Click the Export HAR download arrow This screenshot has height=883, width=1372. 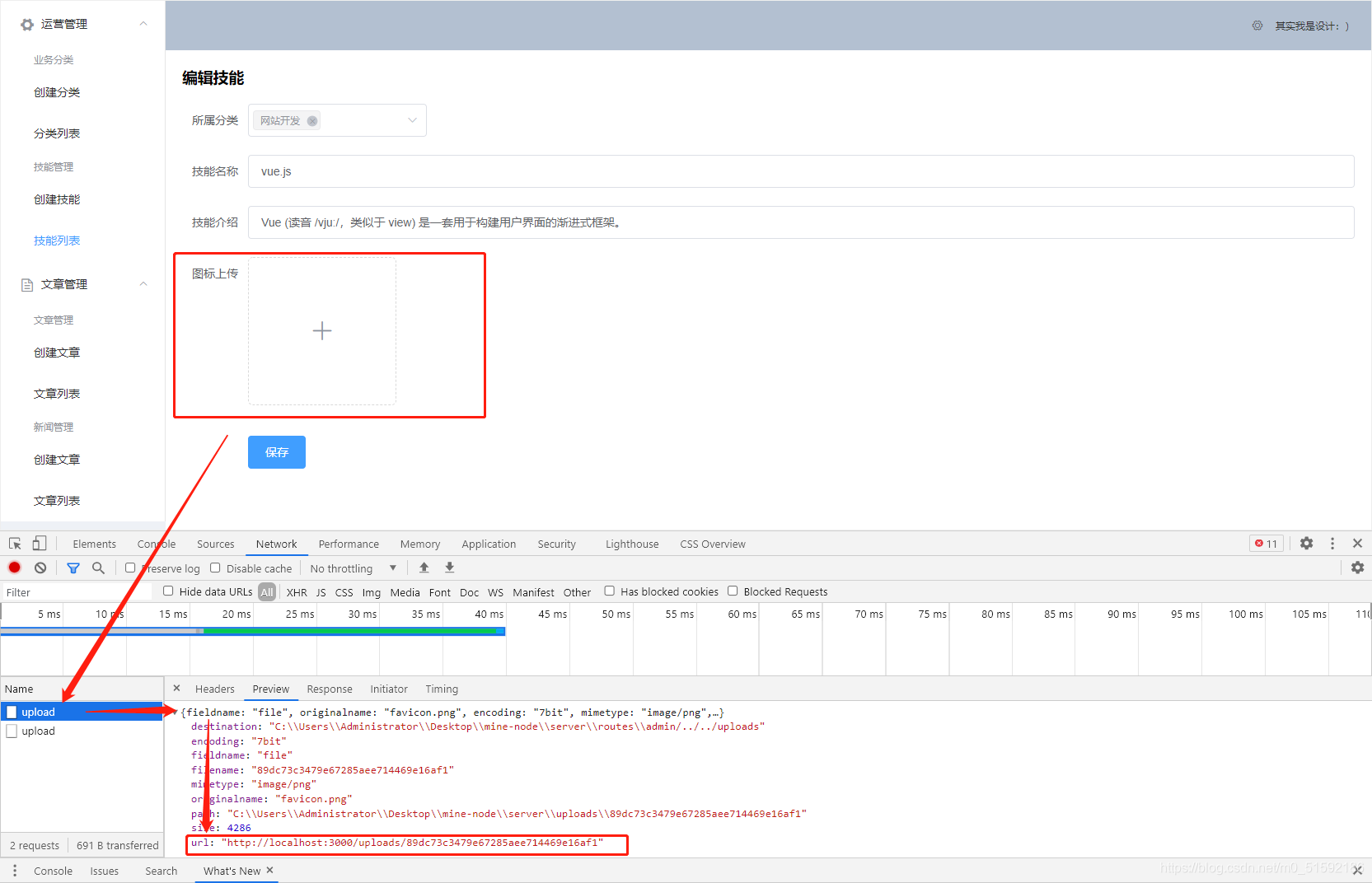[450, 568]
